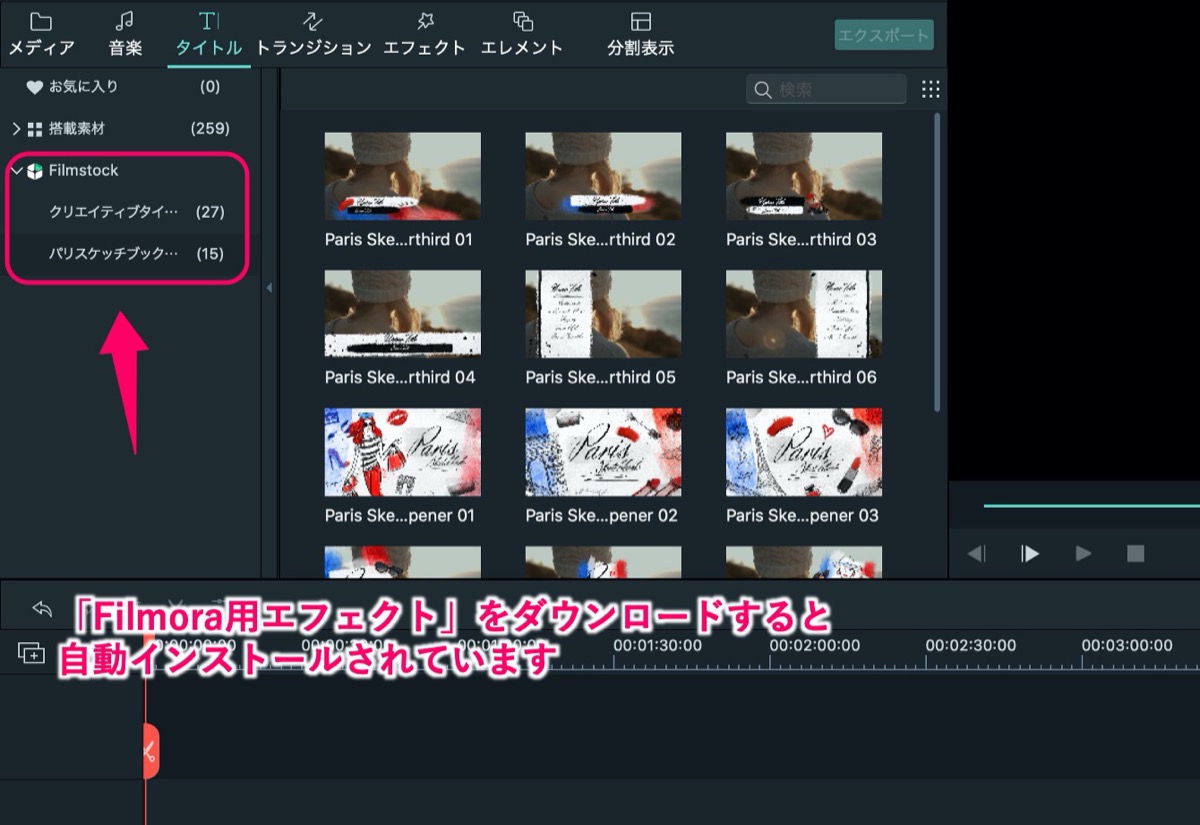Image resolution: width=1200 pixels, height=825 pixels.
Task: Click the エクスポート button
Action: coord(884,36)
